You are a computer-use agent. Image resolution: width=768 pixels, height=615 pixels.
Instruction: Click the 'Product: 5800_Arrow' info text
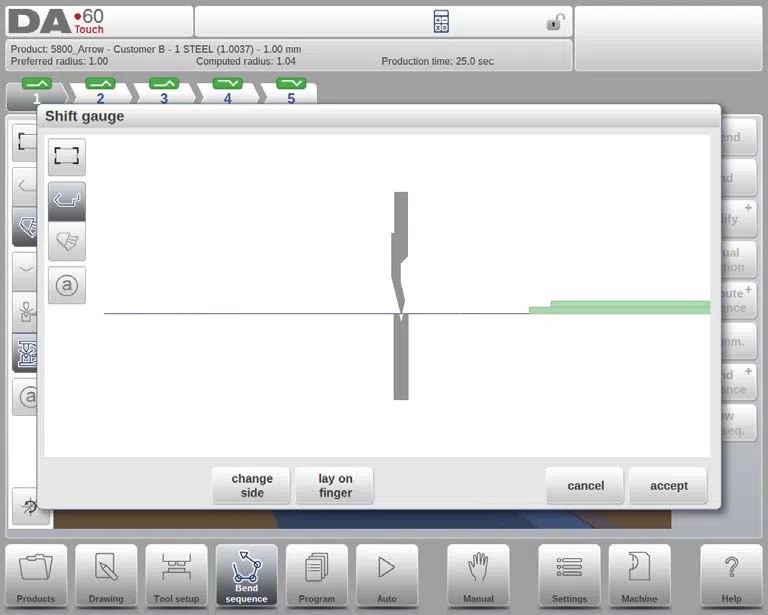(156, 49)
